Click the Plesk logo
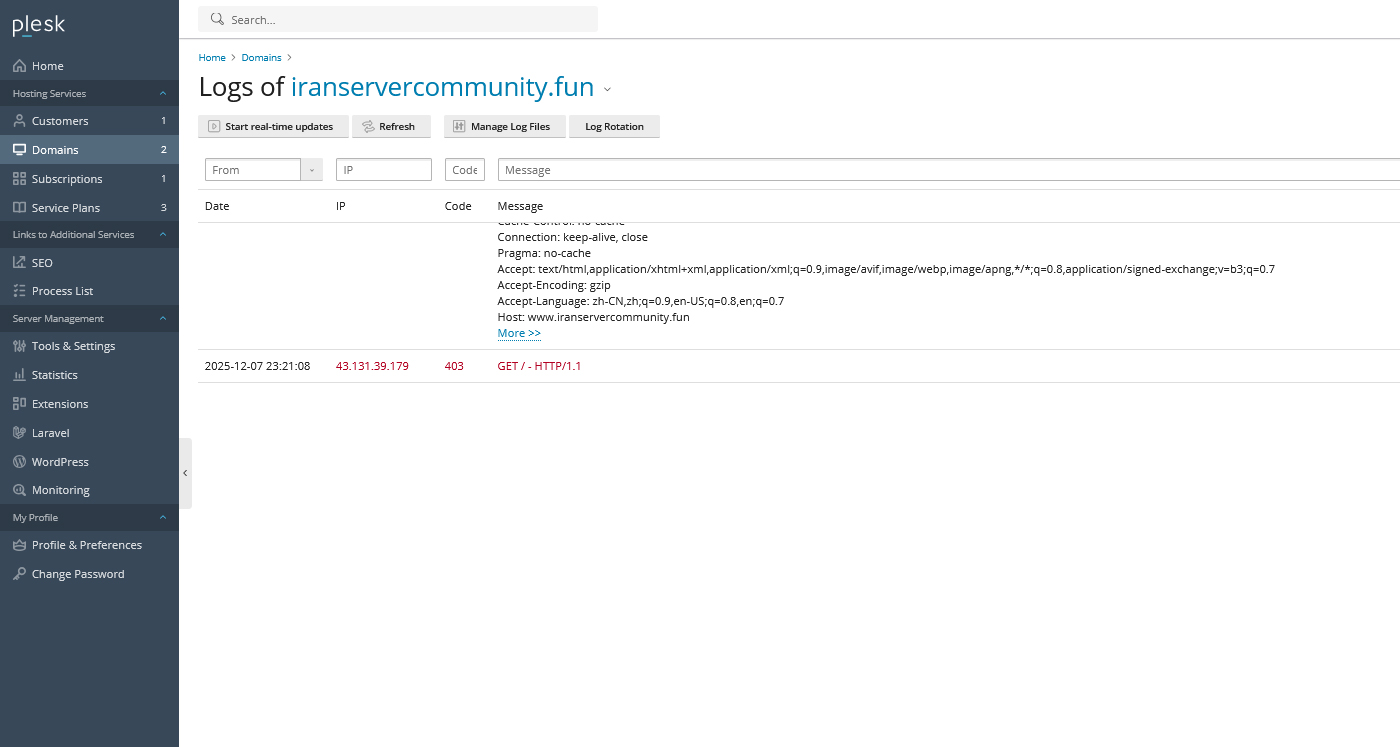The height and width of the screenshot is (747, 1400). (38, 26)
